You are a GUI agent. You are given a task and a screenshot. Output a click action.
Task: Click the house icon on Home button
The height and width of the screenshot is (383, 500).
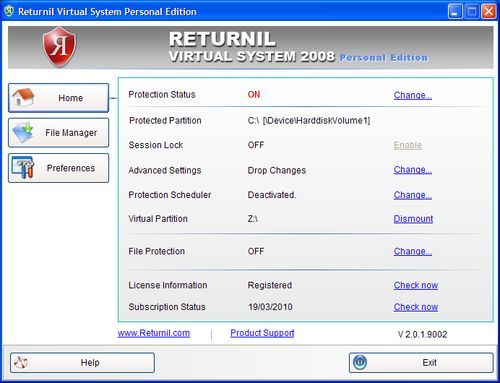click(23, 97)
